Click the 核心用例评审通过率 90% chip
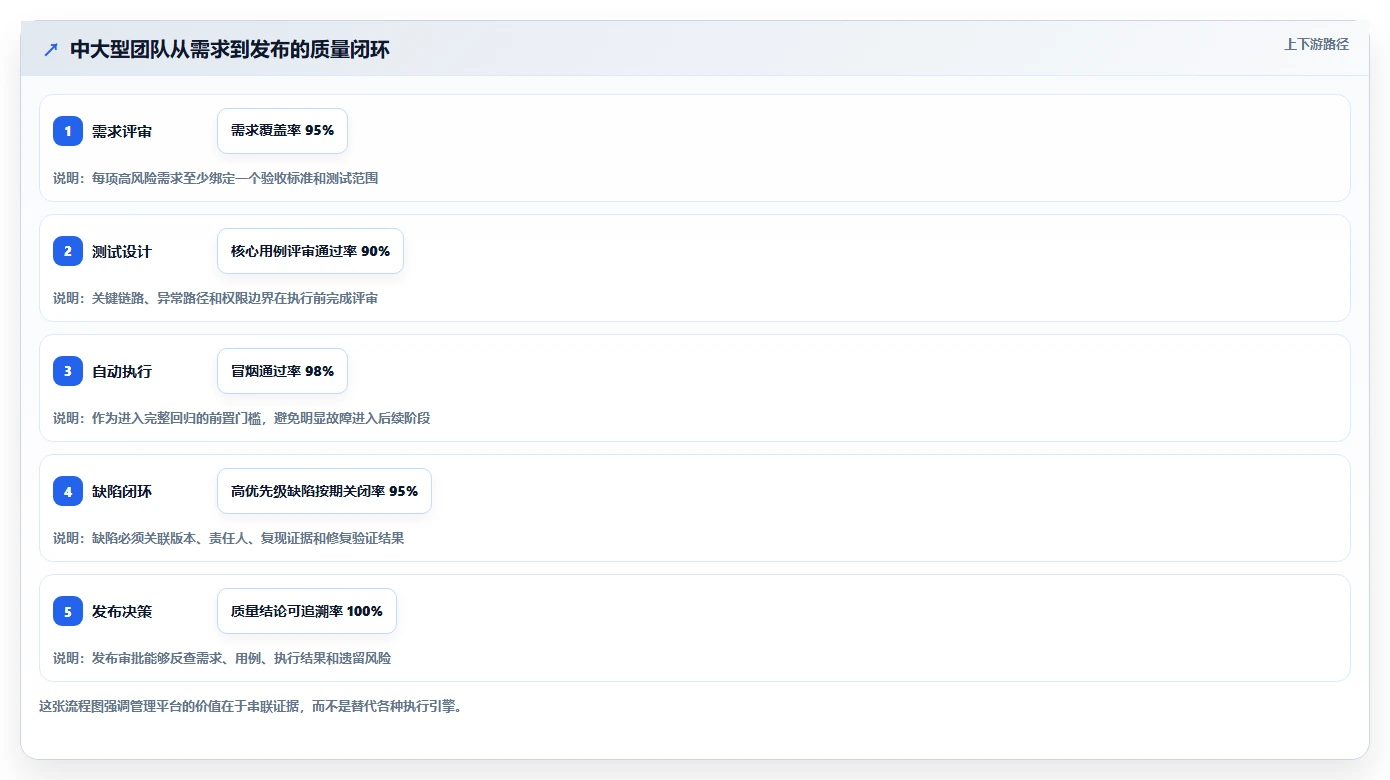 310,251
